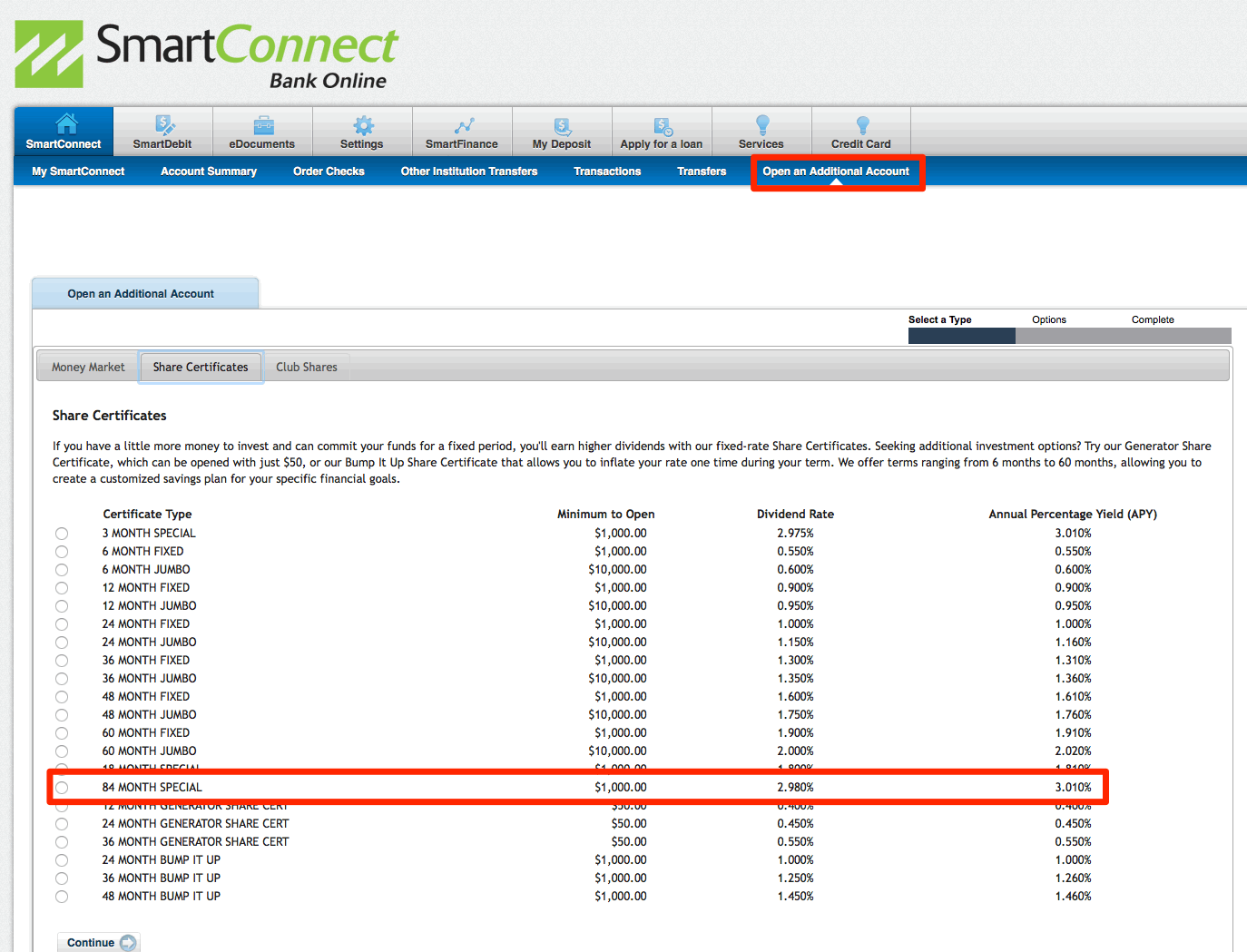The width and height of the screenshot is (1247, 952).
Task: Click the Continue button
Action: point(99,942)
